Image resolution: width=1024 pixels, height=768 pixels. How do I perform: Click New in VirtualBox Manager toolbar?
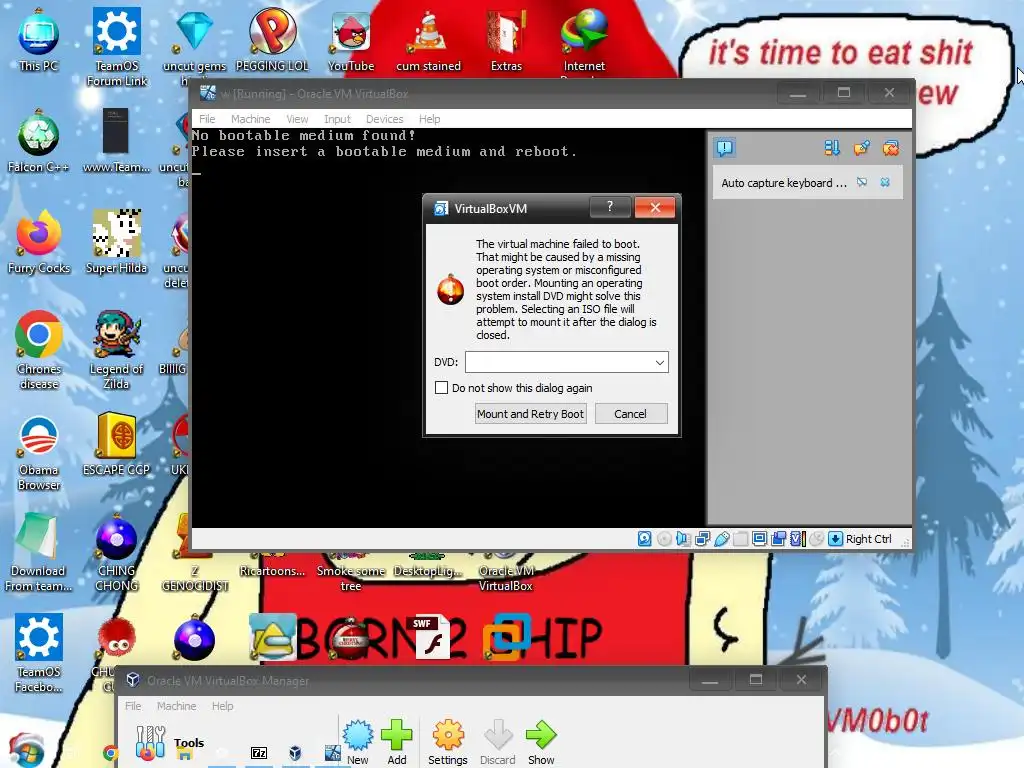358,742
